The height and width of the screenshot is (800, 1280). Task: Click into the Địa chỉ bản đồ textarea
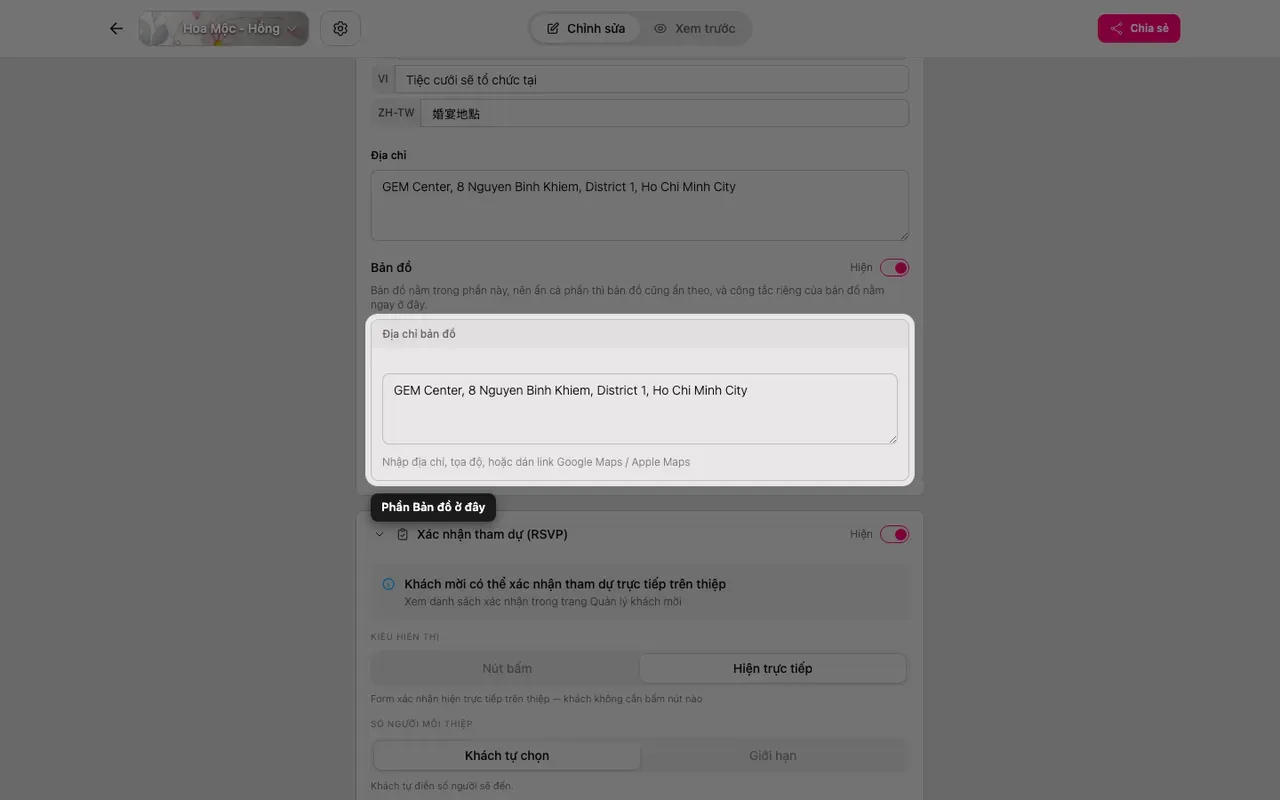[x=640, y=409]
